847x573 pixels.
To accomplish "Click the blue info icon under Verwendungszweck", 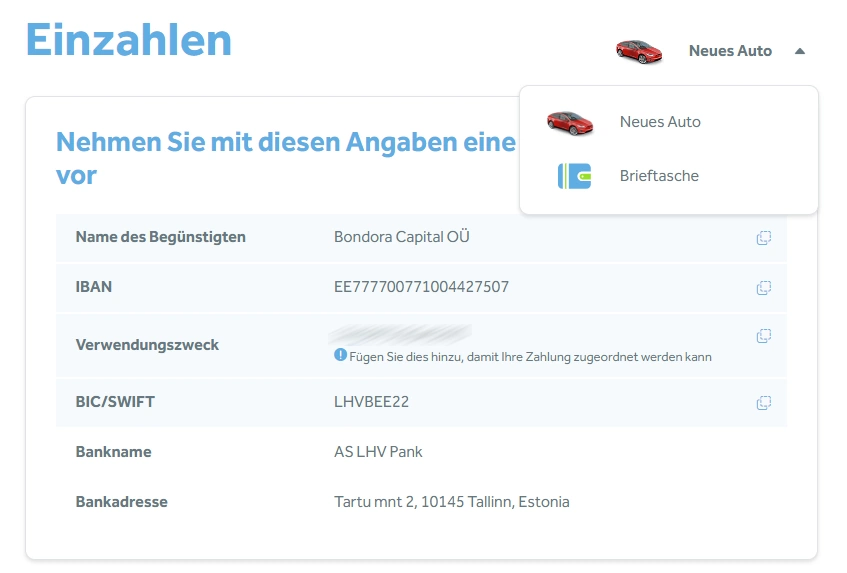I will [340, 355].
